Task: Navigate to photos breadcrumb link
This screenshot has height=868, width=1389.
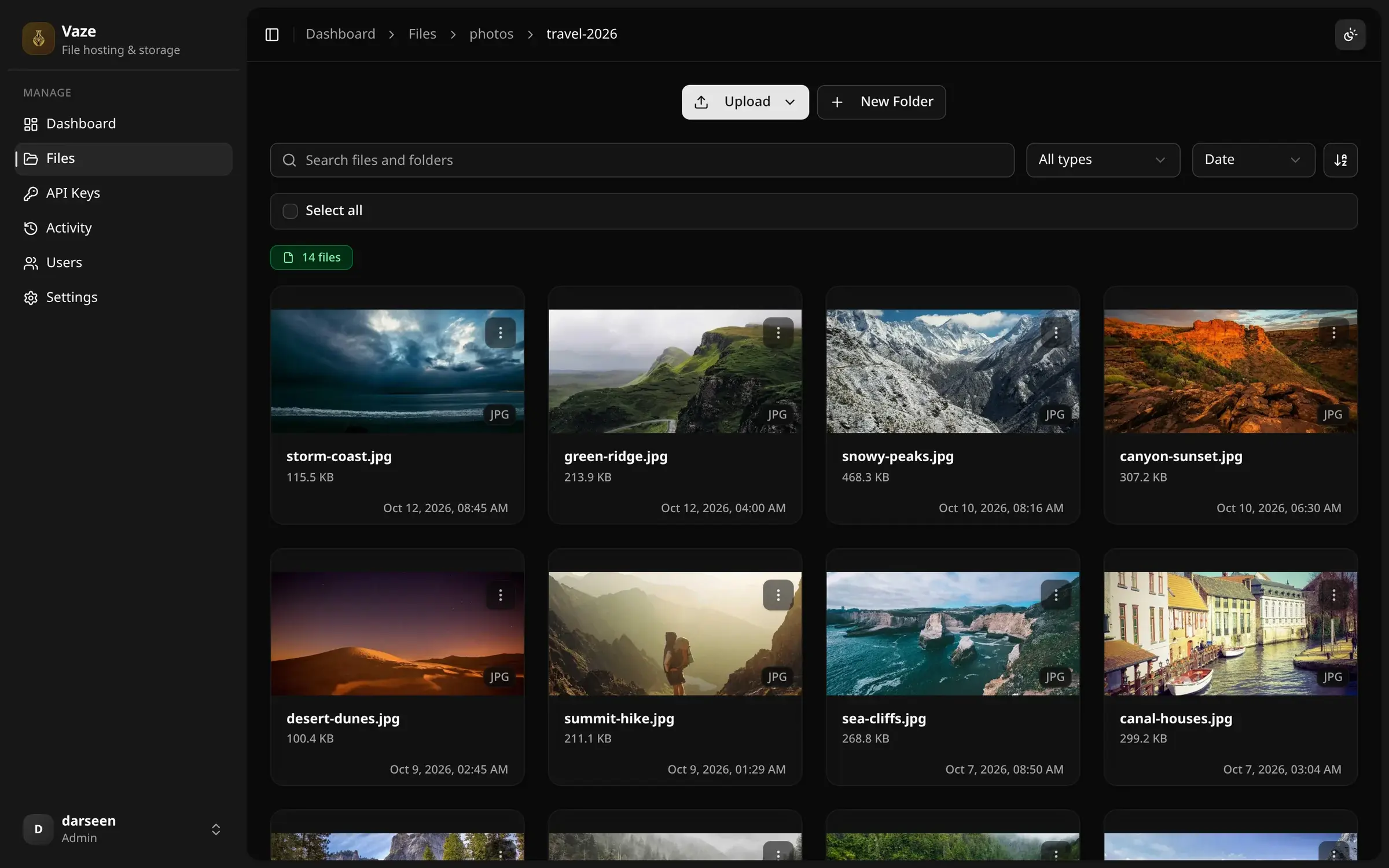Action: (x=491, y=34)
